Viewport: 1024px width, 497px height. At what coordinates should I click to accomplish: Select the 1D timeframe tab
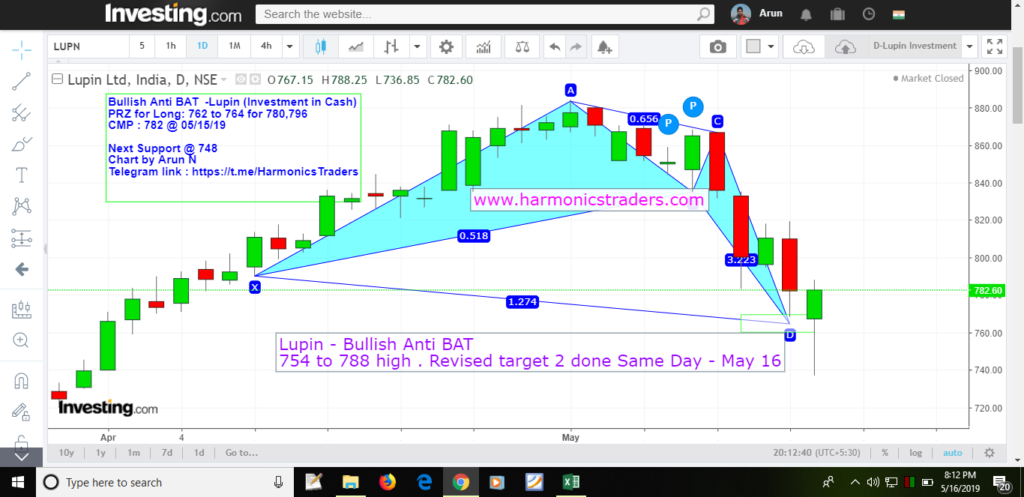click(x=202, y=47)
